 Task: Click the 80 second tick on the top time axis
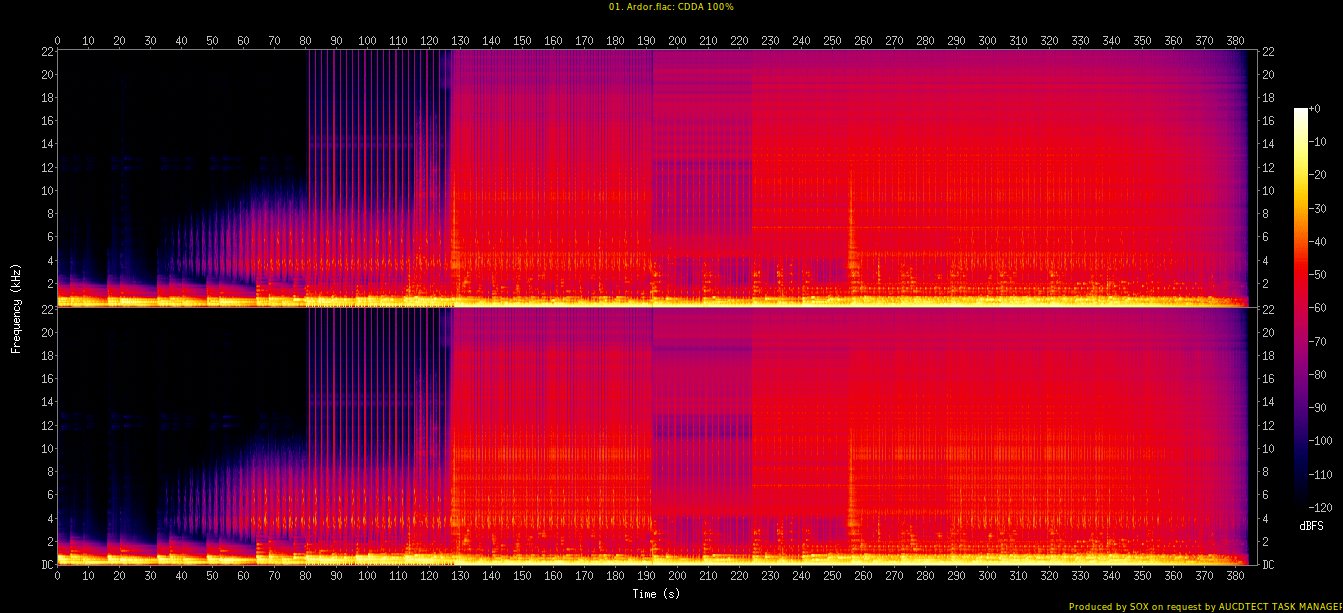click(306, 41)
